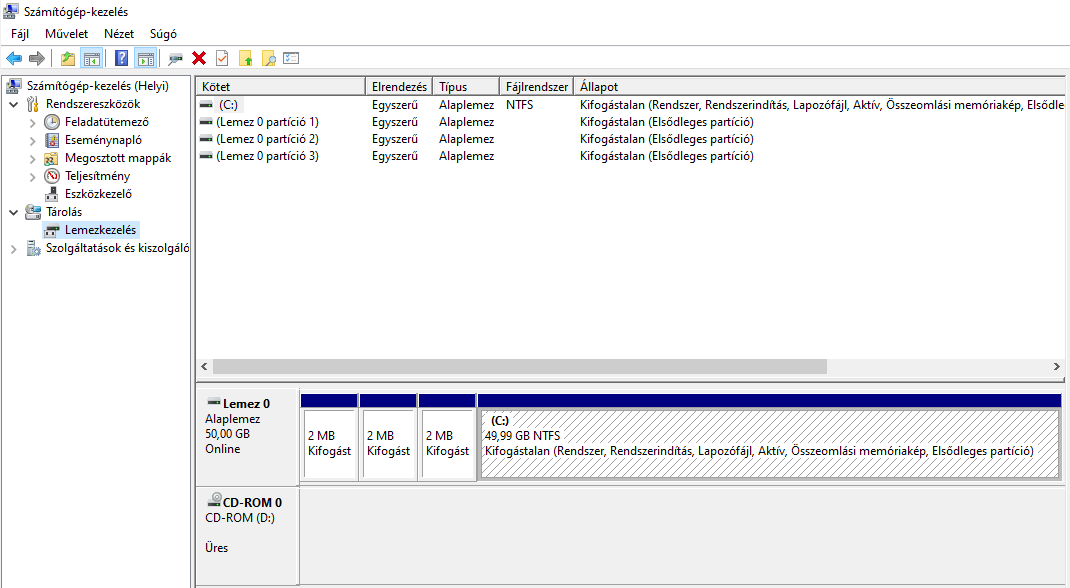Toggle the action pane toolbar button

145,59
